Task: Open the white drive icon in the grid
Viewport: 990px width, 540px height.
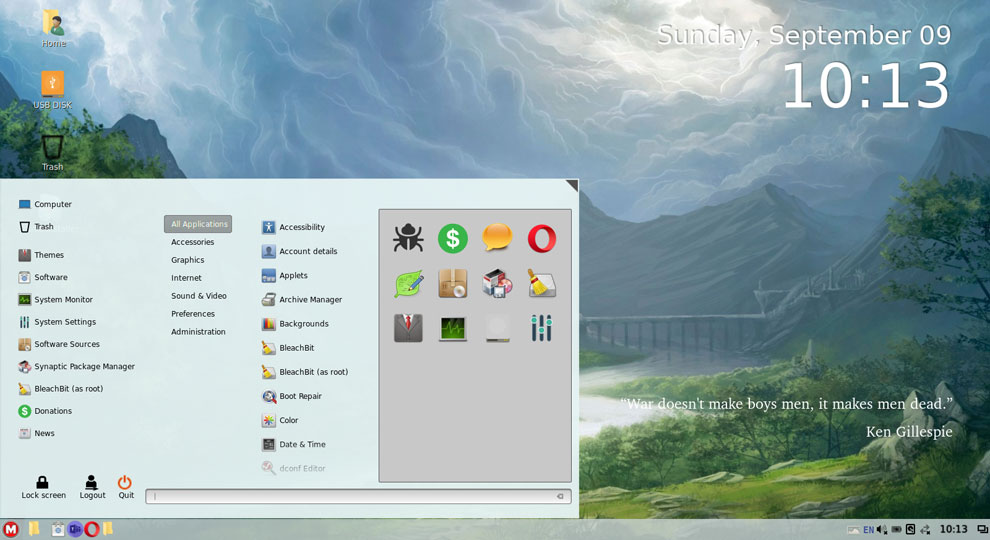Action: (x=497, y=328)
